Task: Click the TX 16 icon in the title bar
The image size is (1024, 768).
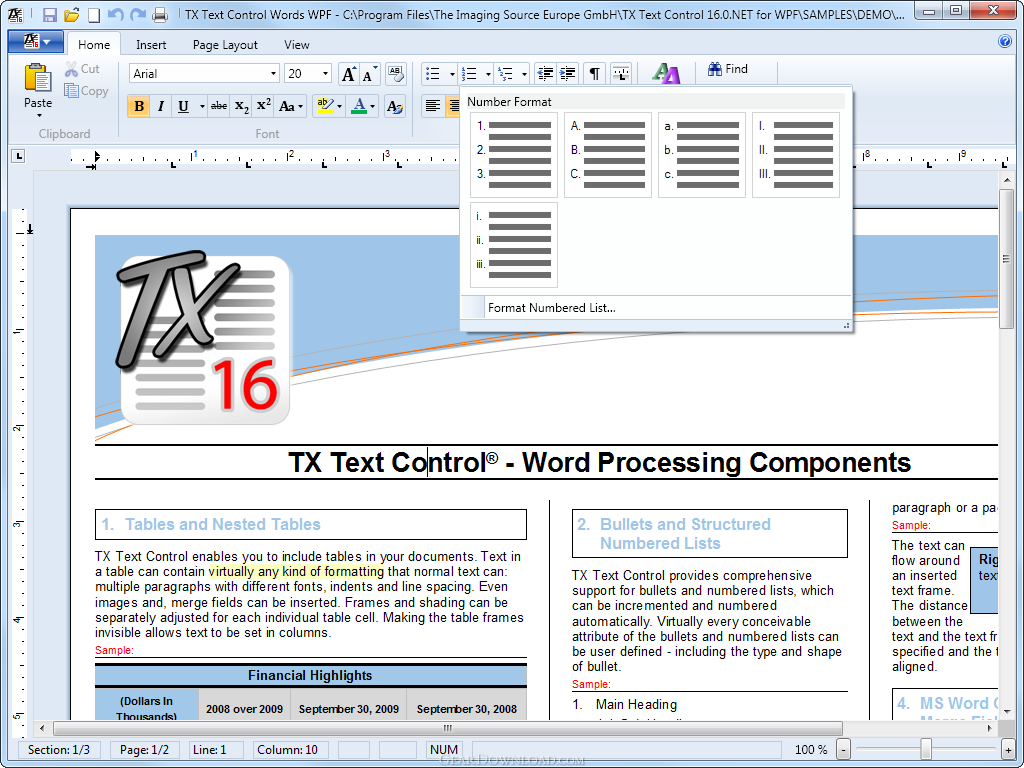Action: tap(15, 14)
